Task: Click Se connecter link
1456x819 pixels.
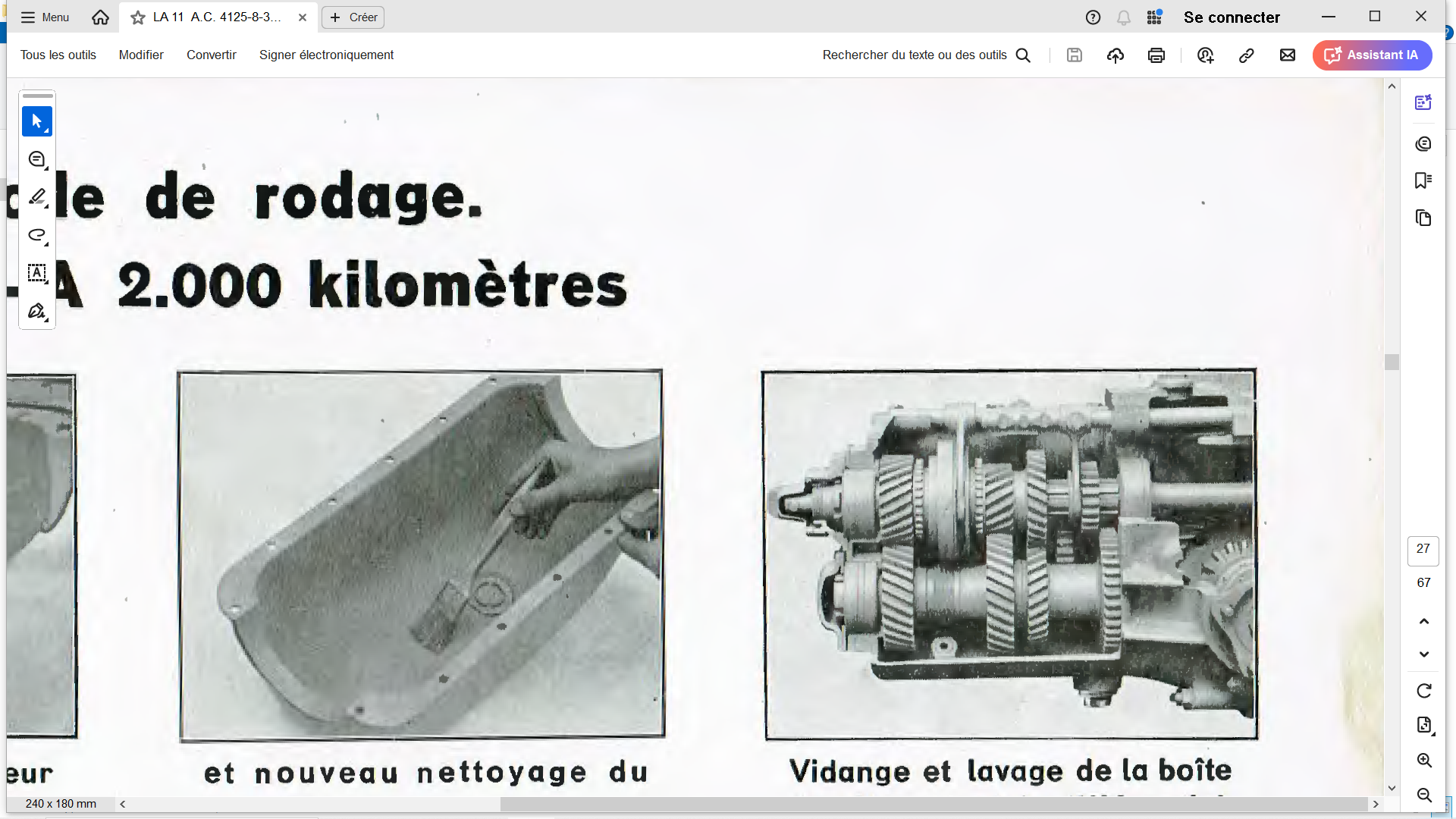Action: [1231, 17]
